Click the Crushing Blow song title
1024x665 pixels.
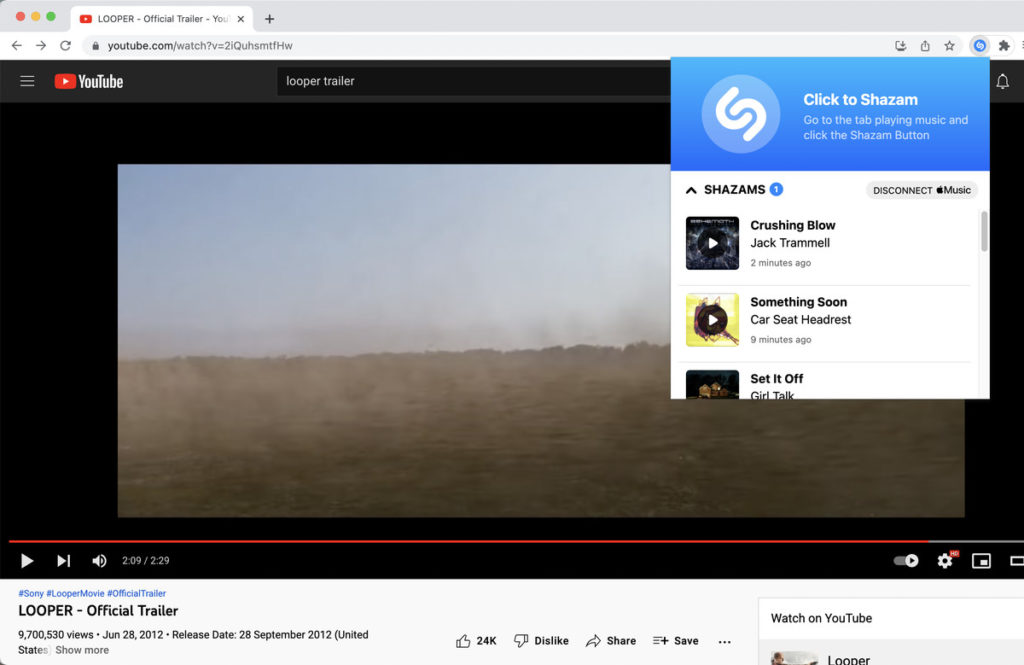coord(793,225)
